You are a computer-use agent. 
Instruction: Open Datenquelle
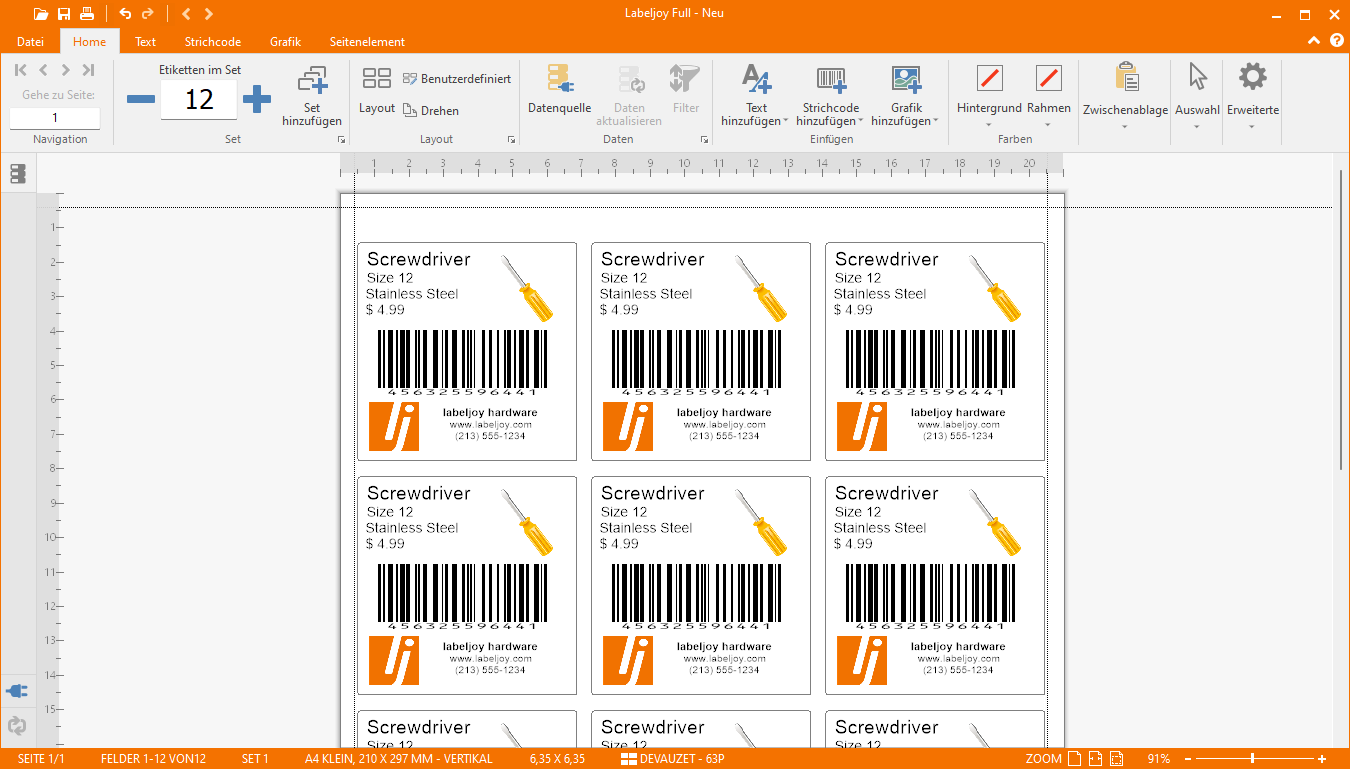click(559, 91)
